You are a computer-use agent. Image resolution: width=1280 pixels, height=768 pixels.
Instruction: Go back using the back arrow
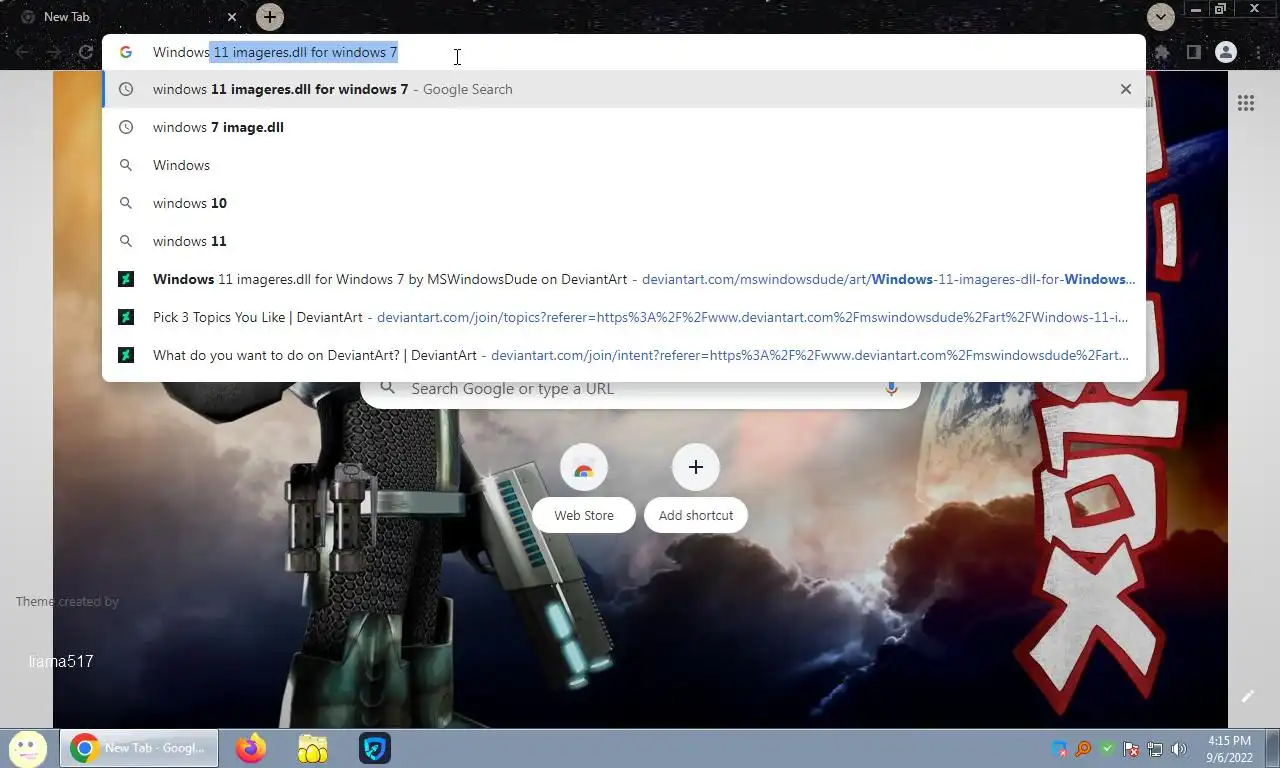[x=22, y=52]
